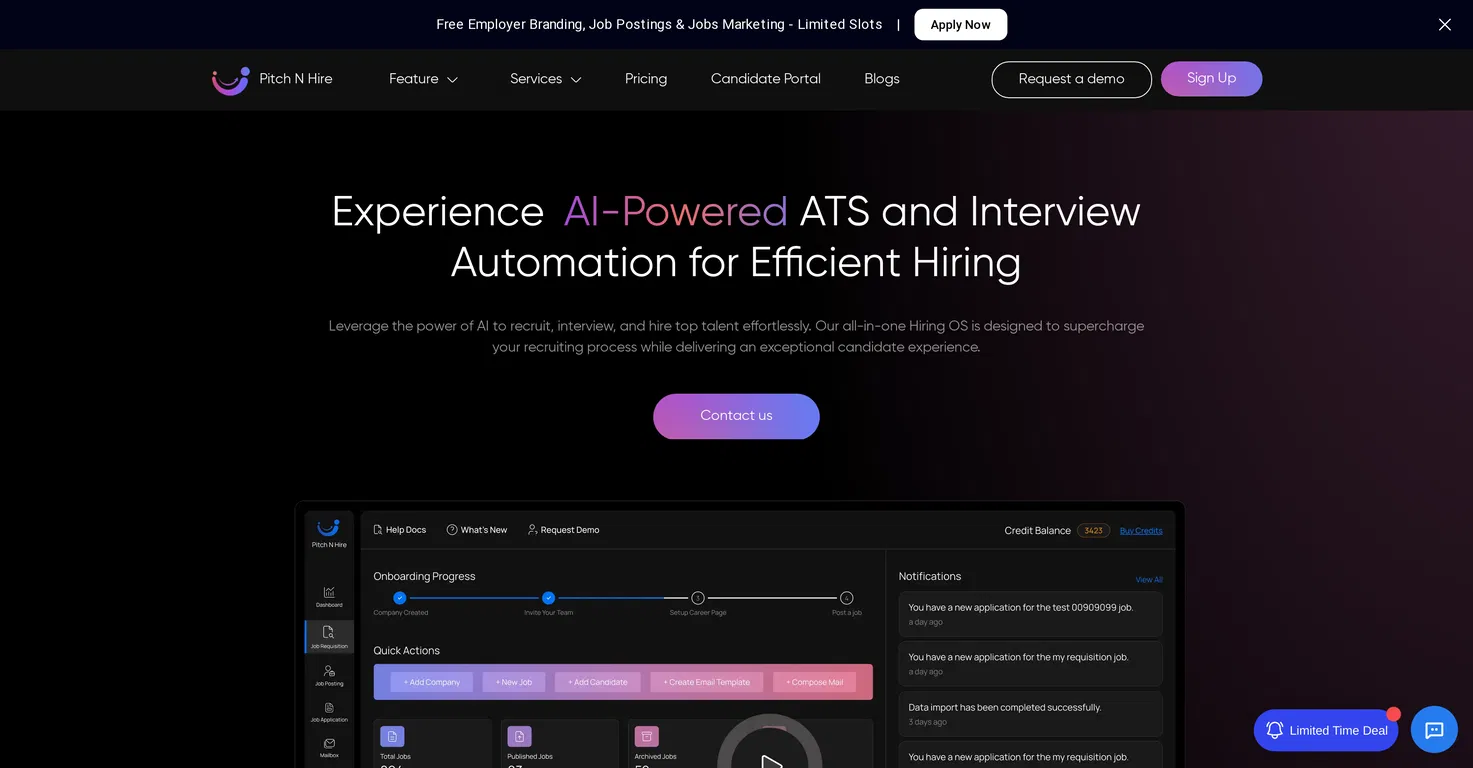Click the Credit Balance label
The image size is (1473, 768).
1037,531
